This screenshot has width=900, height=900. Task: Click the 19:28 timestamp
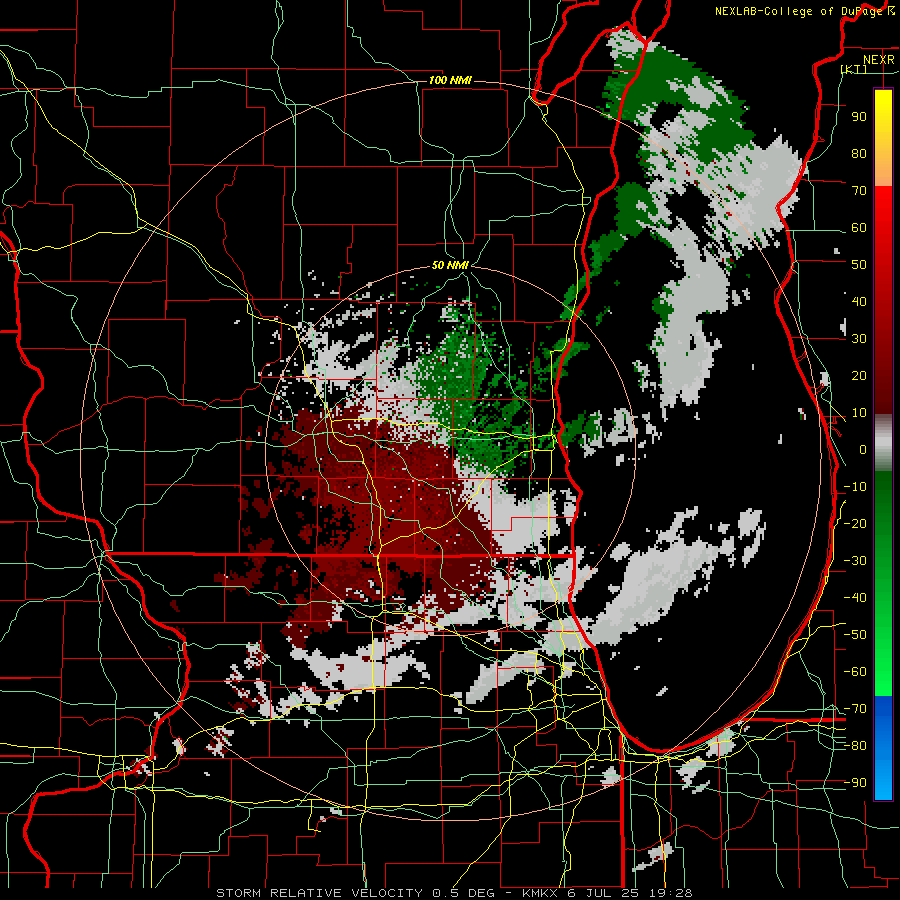click(x=672, y=893)
